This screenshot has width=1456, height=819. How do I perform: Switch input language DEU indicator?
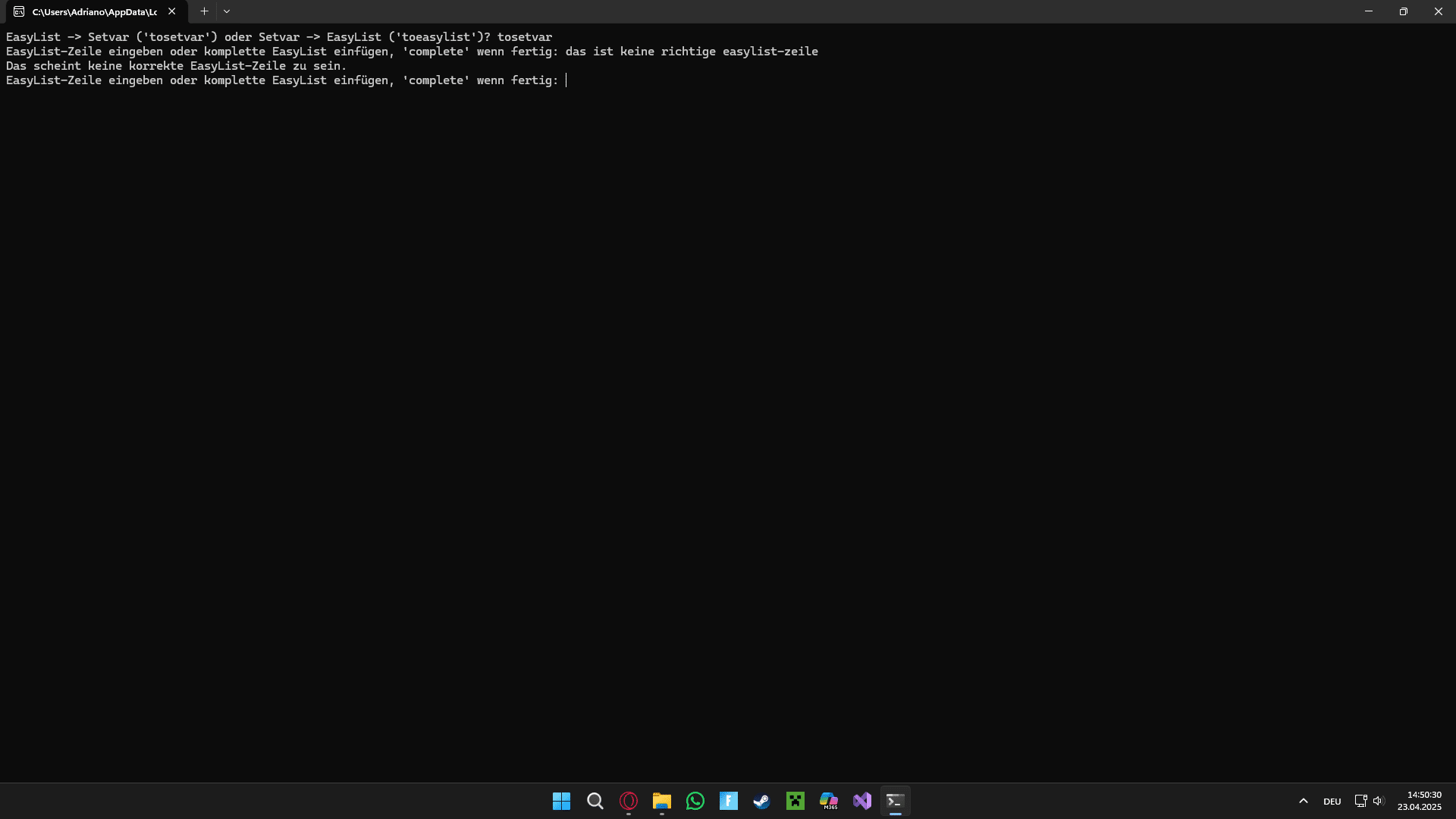point(1332,802)
